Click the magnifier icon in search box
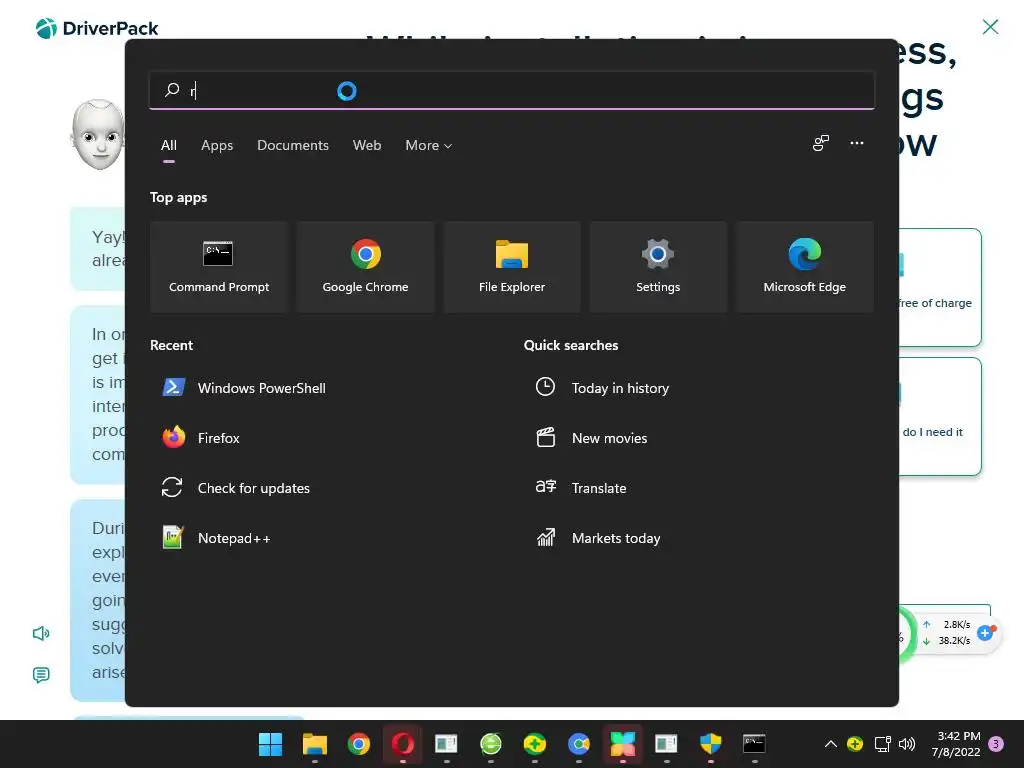Image resolution: width=1024 pixels, height=768 pixels. click(172, 89)
